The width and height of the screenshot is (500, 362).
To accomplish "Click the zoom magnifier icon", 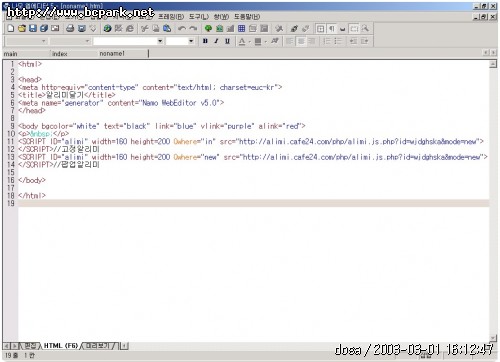I will 365,28.
